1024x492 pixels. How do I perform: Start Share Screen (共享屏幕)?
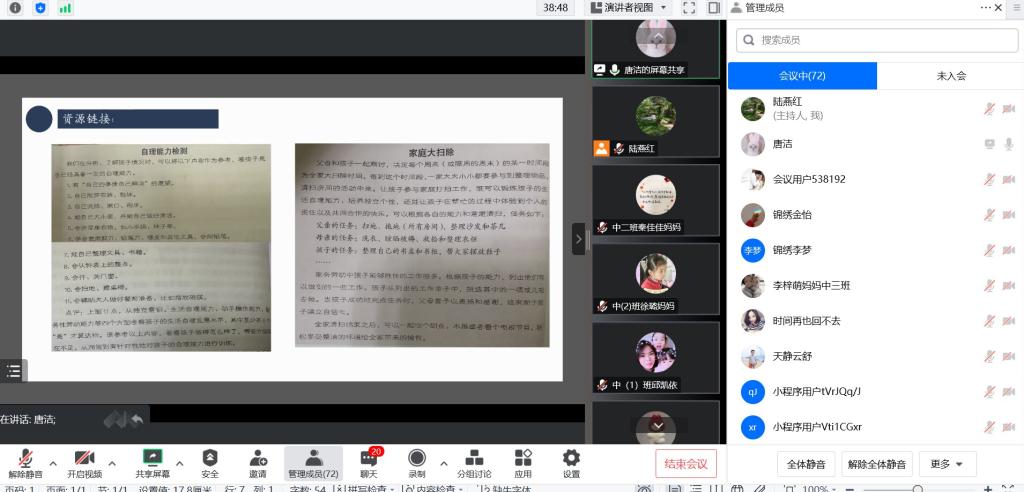(153, 463)
